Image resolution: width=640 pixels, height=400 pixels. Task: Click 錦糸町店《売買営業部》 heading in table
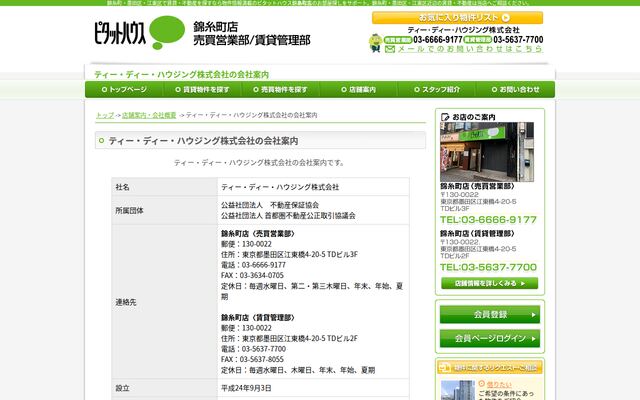point(258,233)
